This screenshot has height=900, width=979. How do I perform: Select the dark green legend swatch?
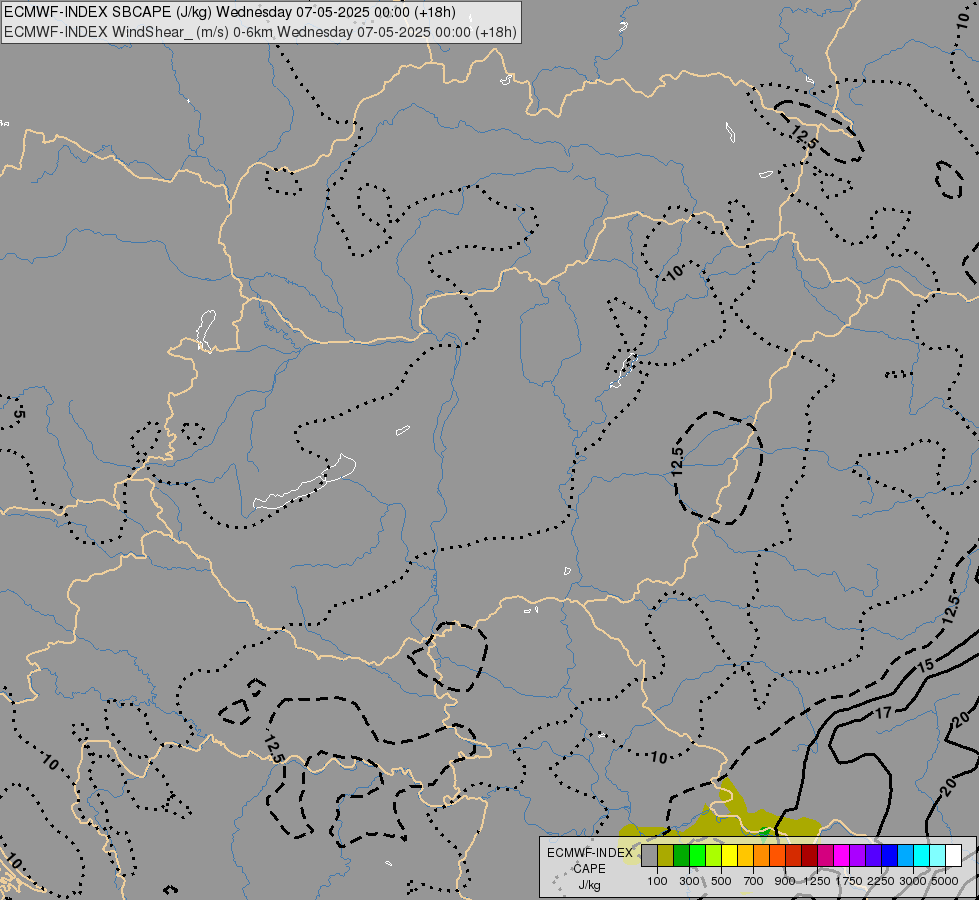(681, 855)
